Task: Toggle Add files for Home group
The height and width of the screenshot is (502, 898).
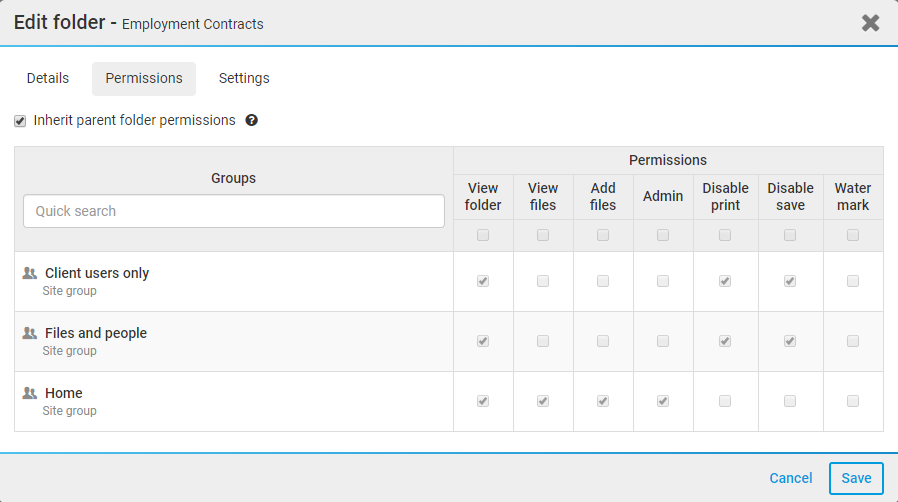Action: (x=603, y=401)
